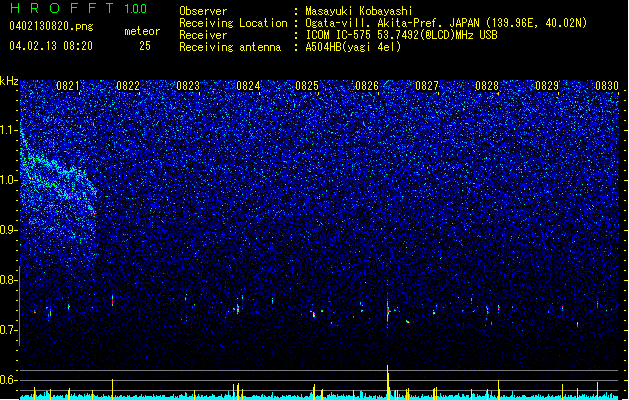This screenshot has height=400, width=629.
Task: Click the Receiving antenna label
Action: click(230, 47)
